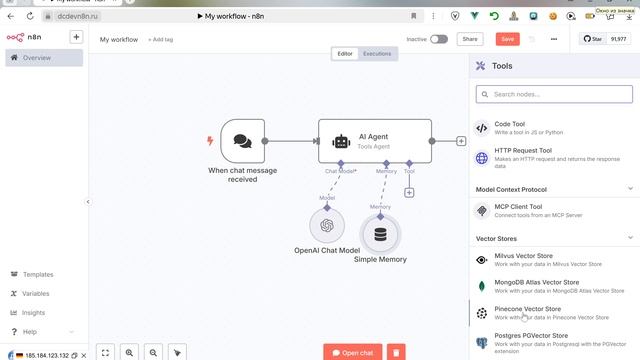Viewport: 640px width, 360px height.
Task: Zoom in on the canvas
Action: tap(129, 353)
